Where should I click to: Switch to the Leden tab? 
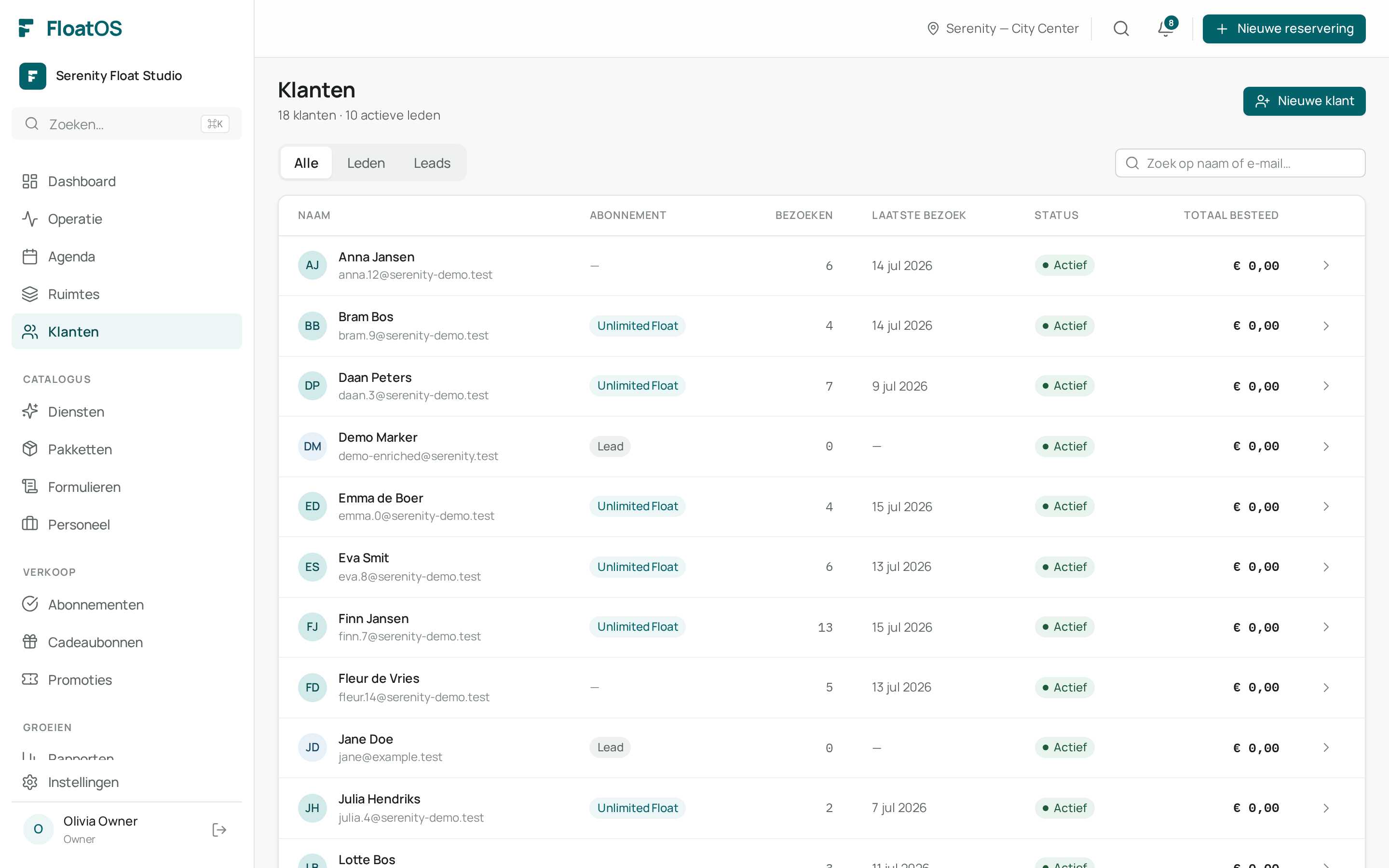[x=366, y=163]
